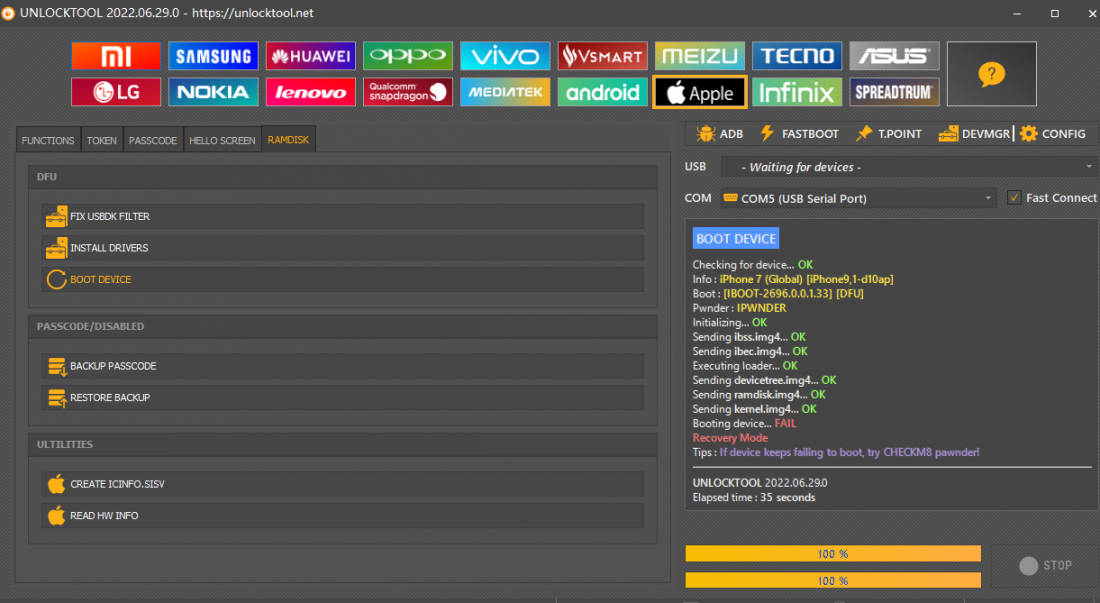Select the HELLO SCREEN tab
The image size is (1100, 603).
222,140
